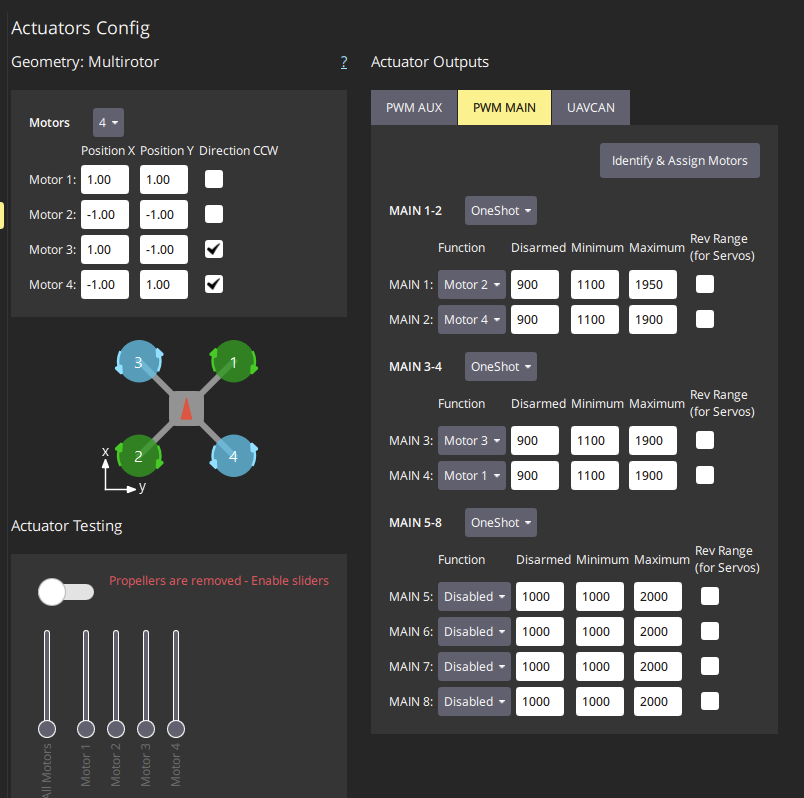This screenshot has height=798, width=804.
Task: Toggle propellers removed safety switch
Action: pos(66,591)
